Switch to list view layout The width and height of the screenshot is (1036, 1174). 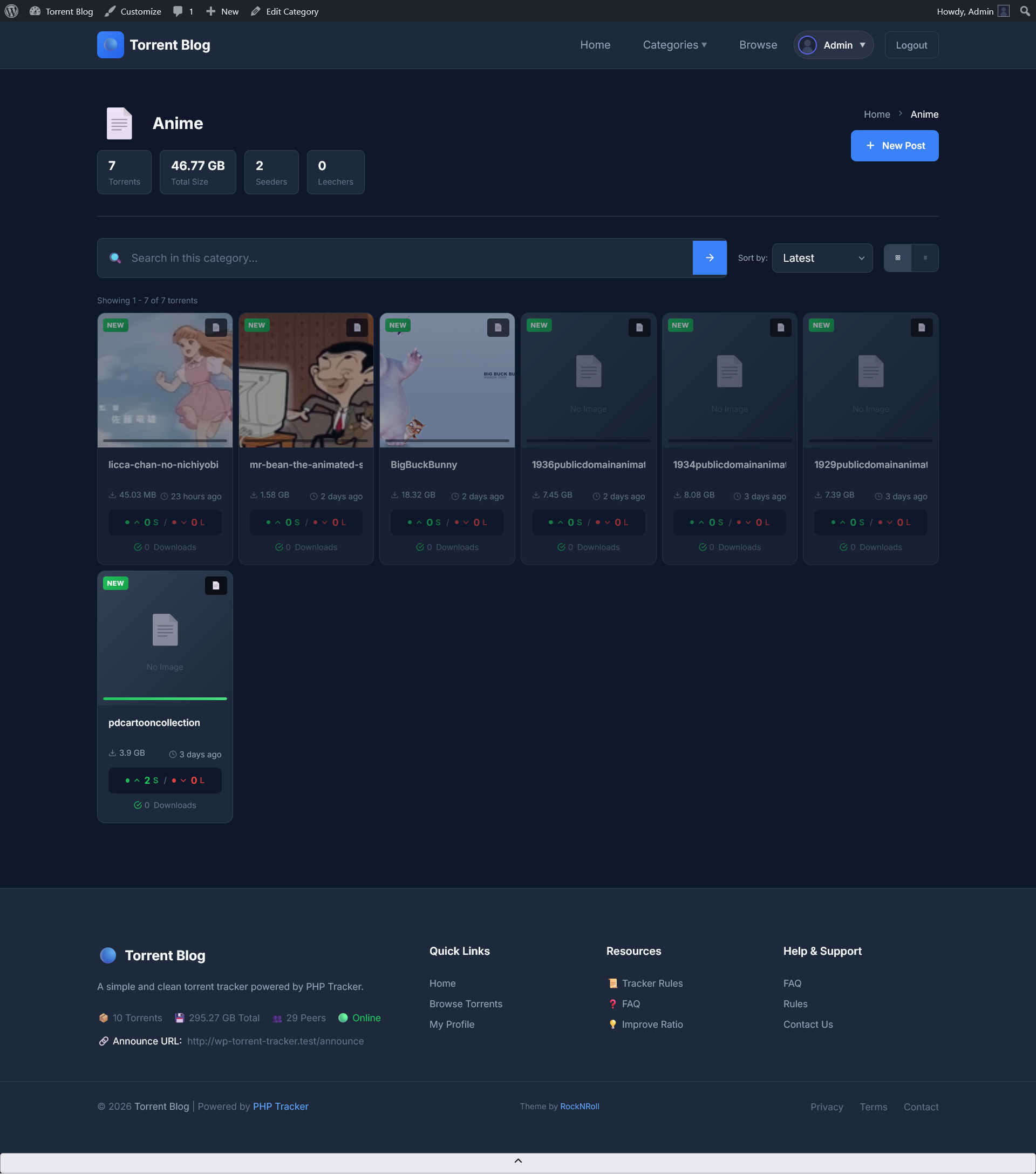pos(925,258)
